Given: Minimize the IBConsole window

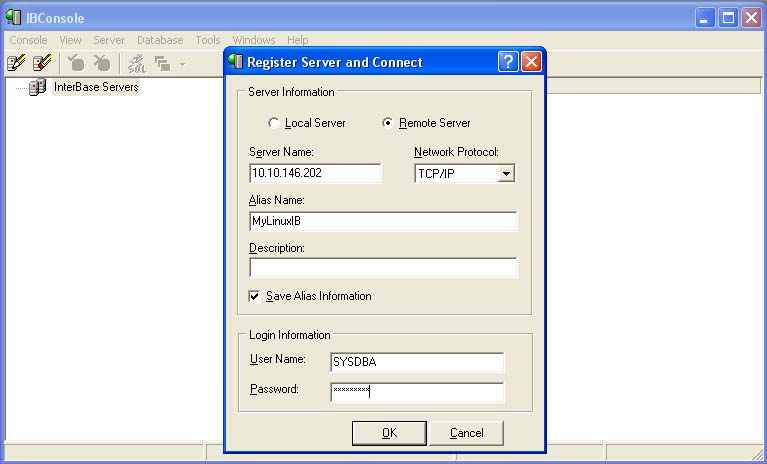Looking at the screenshot, I should click(x=705, y=18).
